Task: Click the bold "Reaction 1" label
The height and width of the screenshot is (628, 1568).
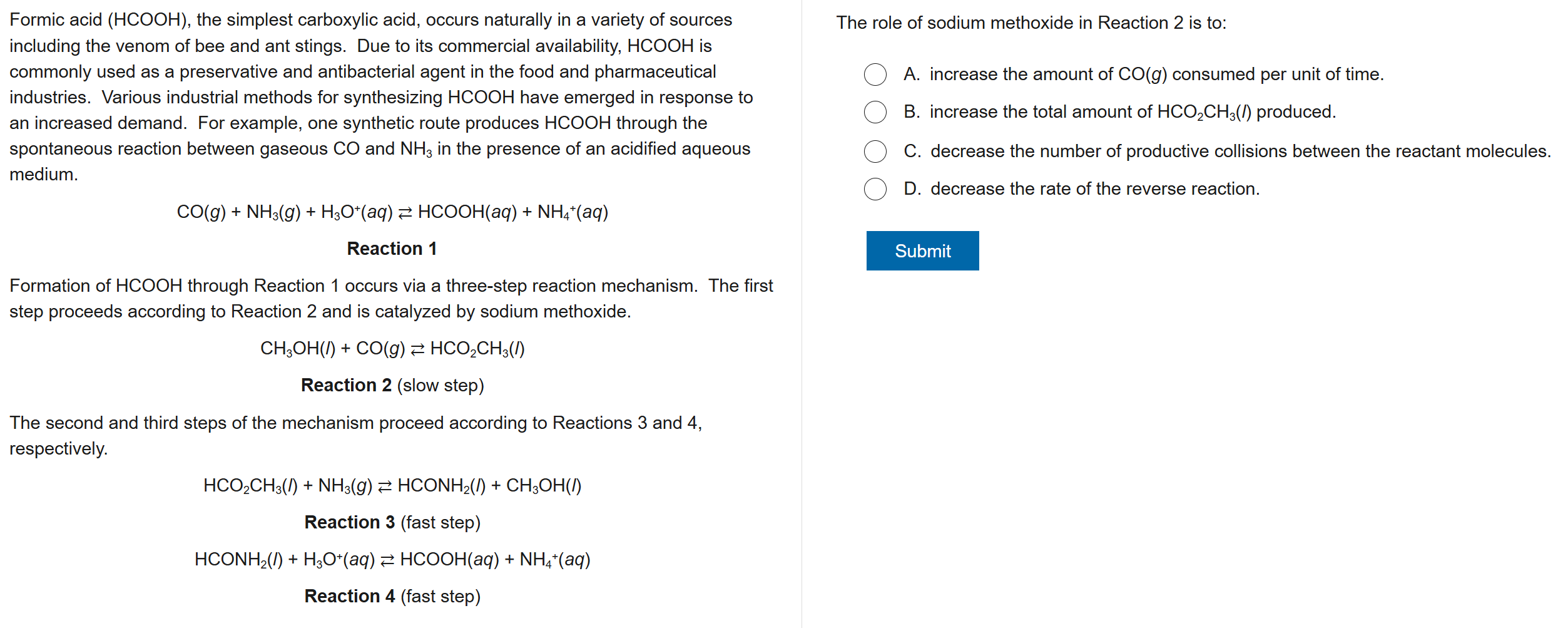Action: [x=392, y=249]
